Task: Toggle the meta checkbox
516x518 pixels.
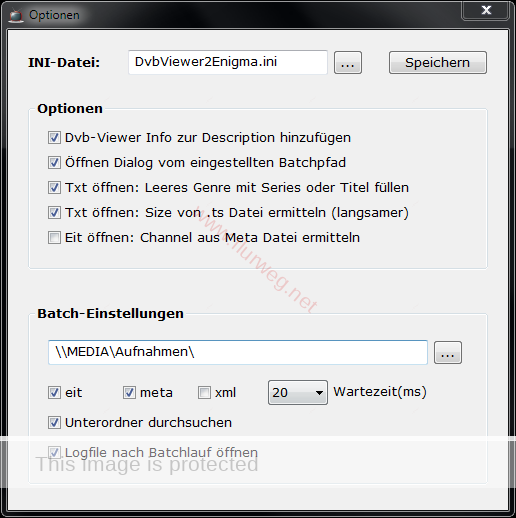Action: (x=129, y=392)
